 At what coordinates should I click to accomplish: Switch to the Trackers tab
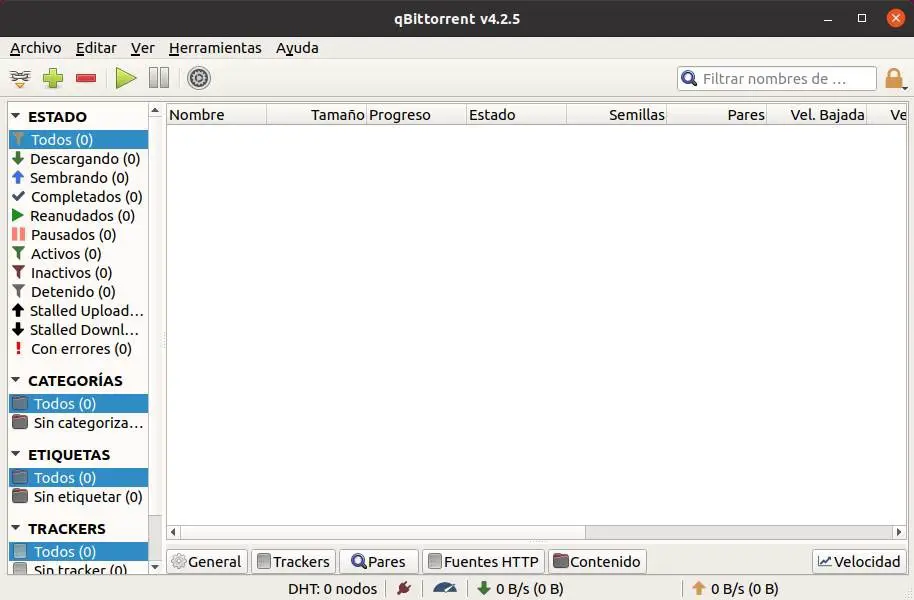tap(294, 562)
